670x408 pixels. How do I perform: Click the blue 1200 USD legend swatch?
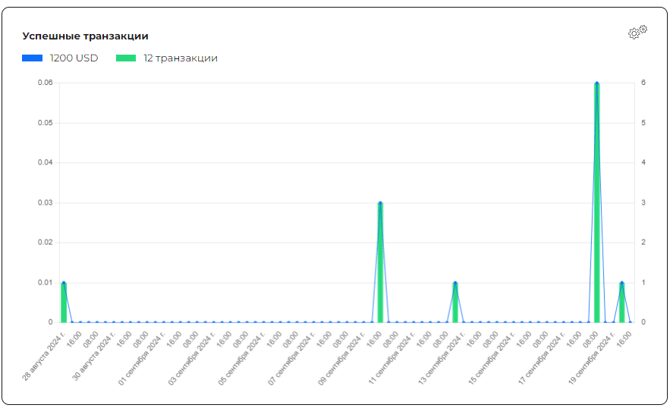click(32, 58)
